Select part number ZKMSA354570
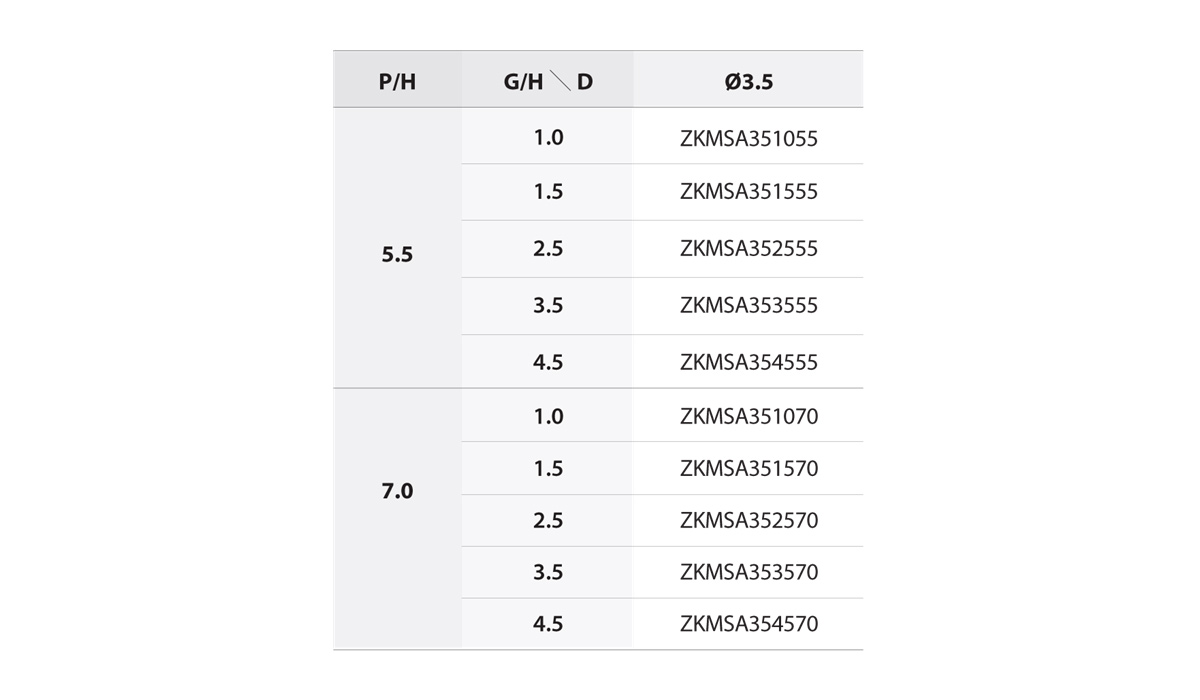This screenshot has width=1200, height=700. tap(748, 624)
